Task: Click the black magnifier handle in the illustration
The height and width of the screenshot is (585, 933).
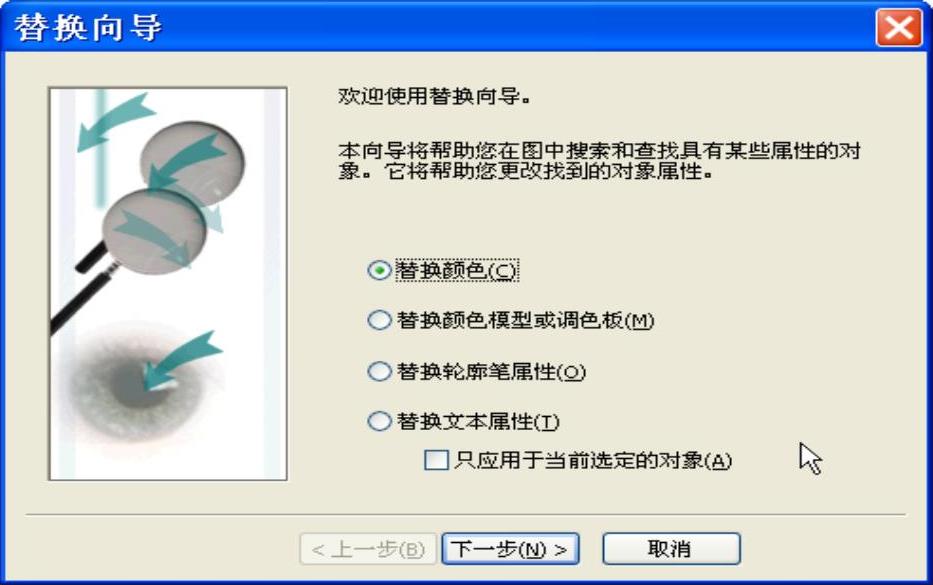Action: click(83, 298)
